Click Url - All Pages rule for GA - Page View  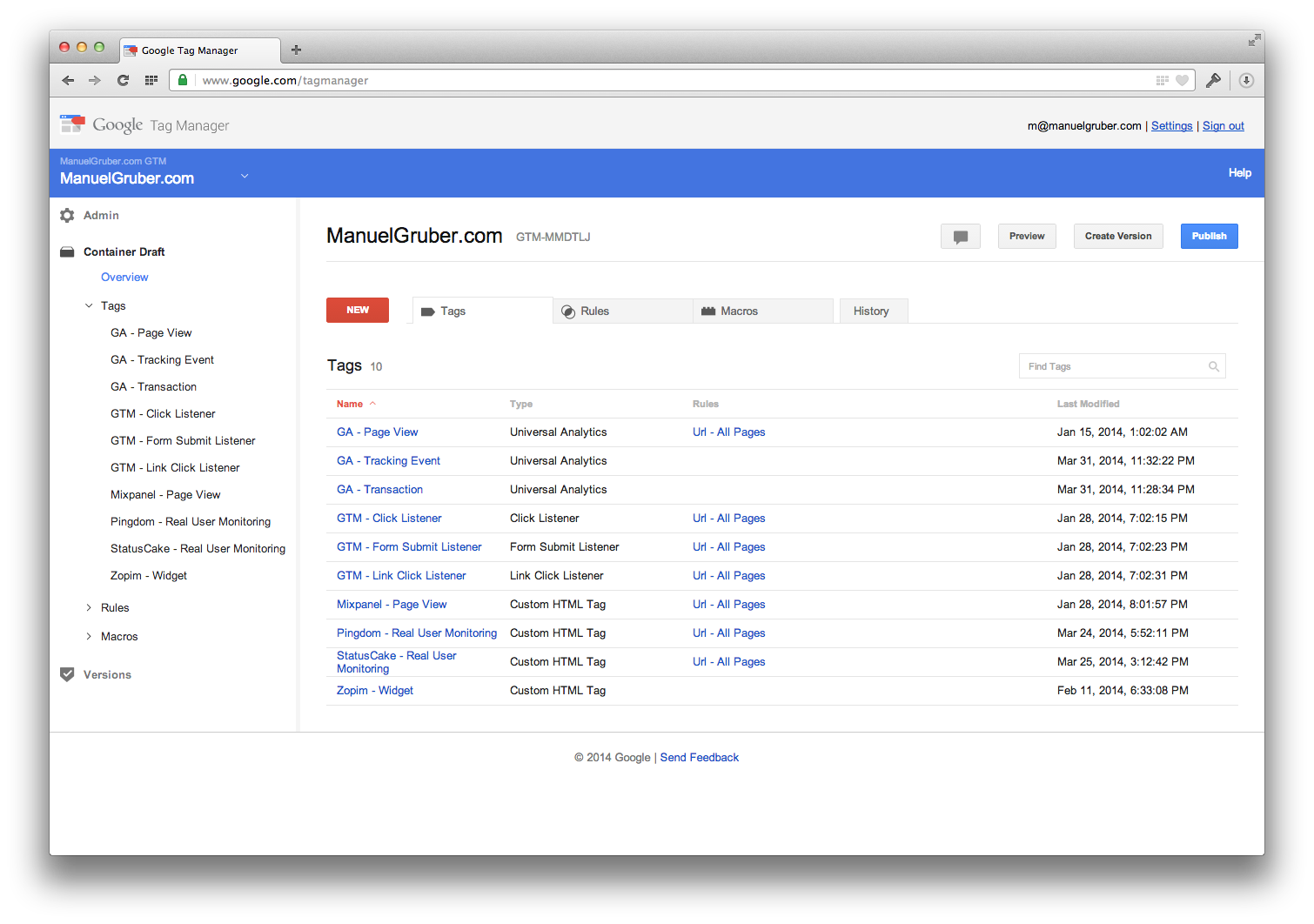(729, 432)
